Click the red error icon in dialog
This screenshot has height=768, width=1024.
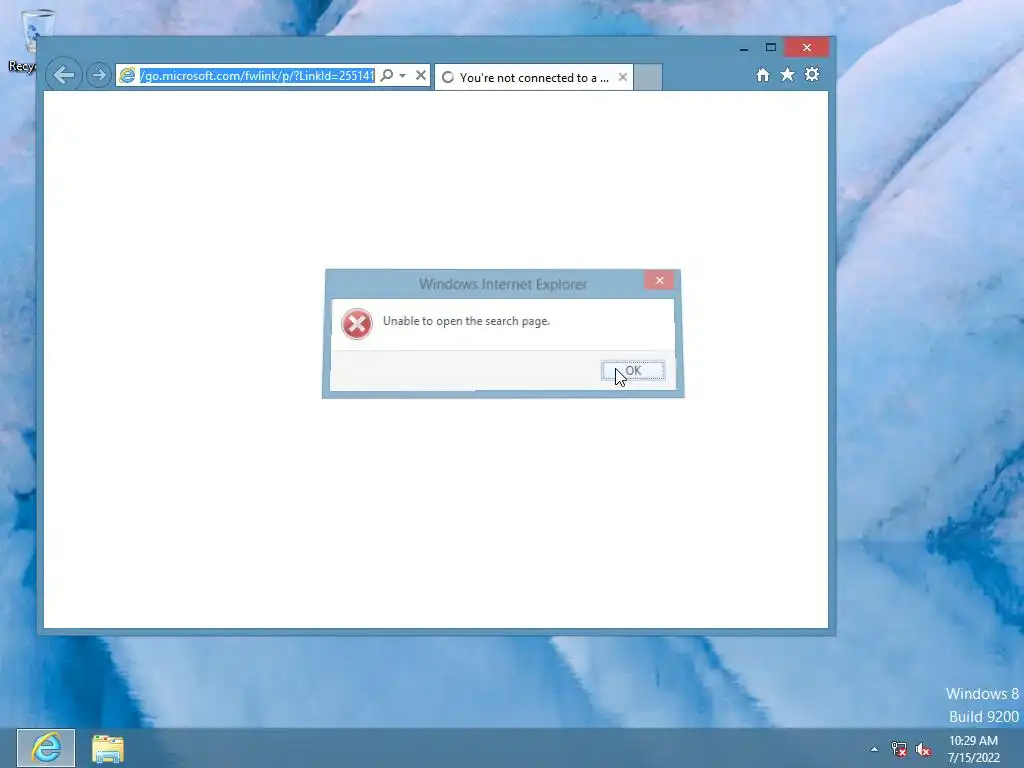coord(357,323)
